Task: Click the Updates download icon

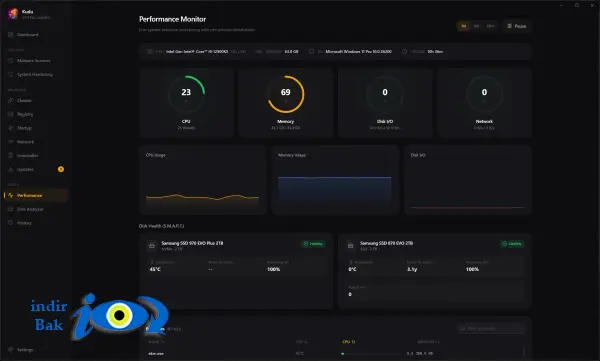Action: (x=11, y=169)
